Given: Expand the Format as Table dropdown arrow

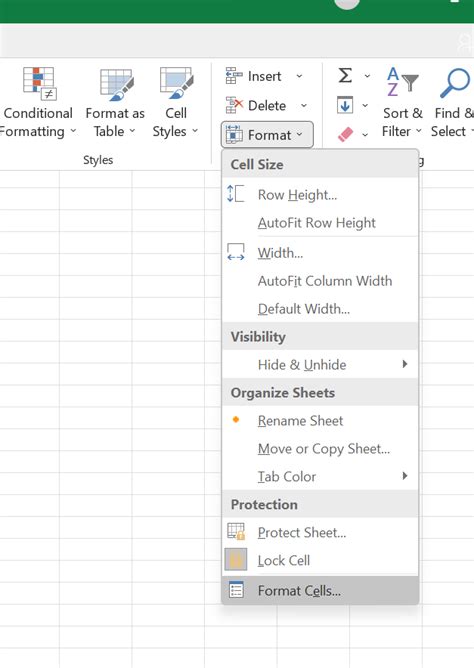Looking at the screenshot, I should (132, 131).
